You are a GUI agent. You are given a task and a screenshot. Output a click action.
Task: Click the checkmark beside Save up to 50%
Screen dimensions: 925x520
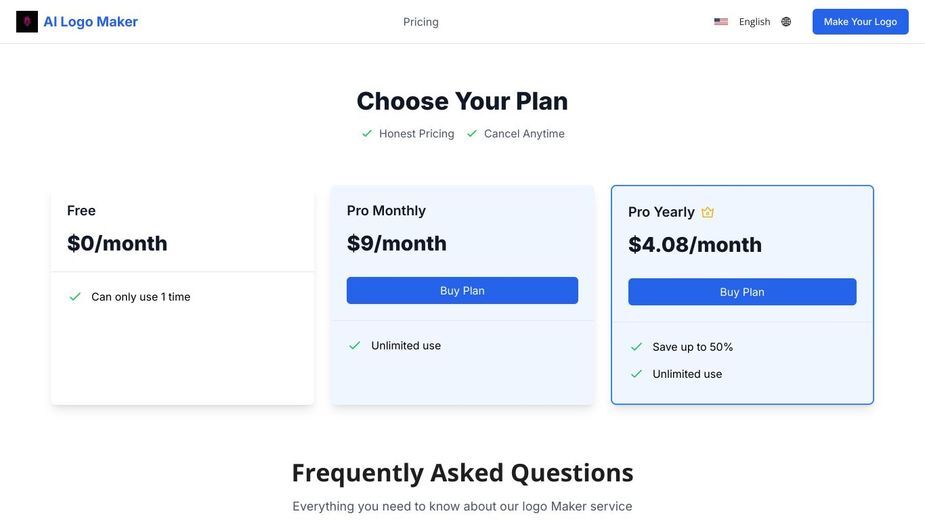pos(636,346)
